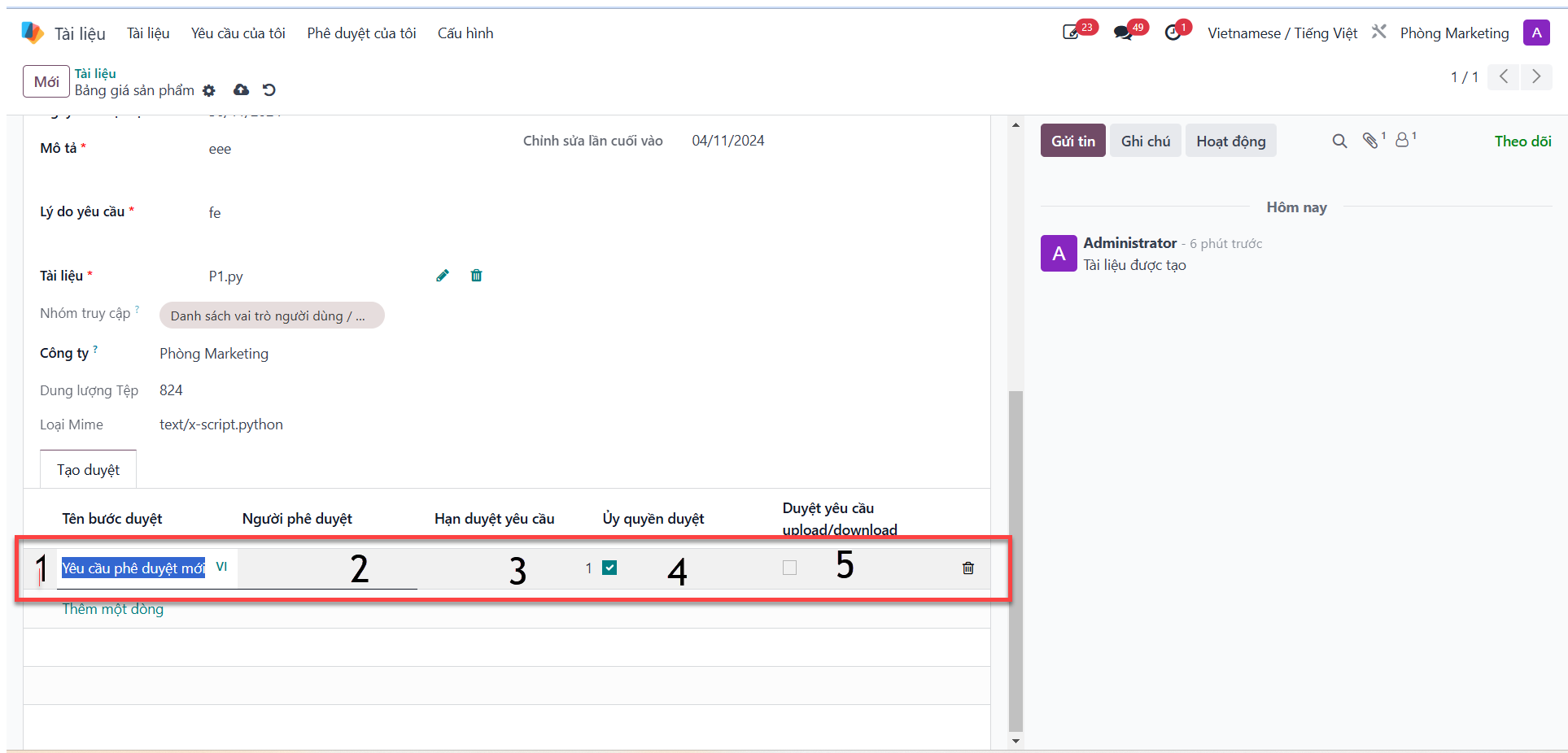Open the Cấu hình menu
The height and width of the screenshot is (753, 1568).
point(465,33)
